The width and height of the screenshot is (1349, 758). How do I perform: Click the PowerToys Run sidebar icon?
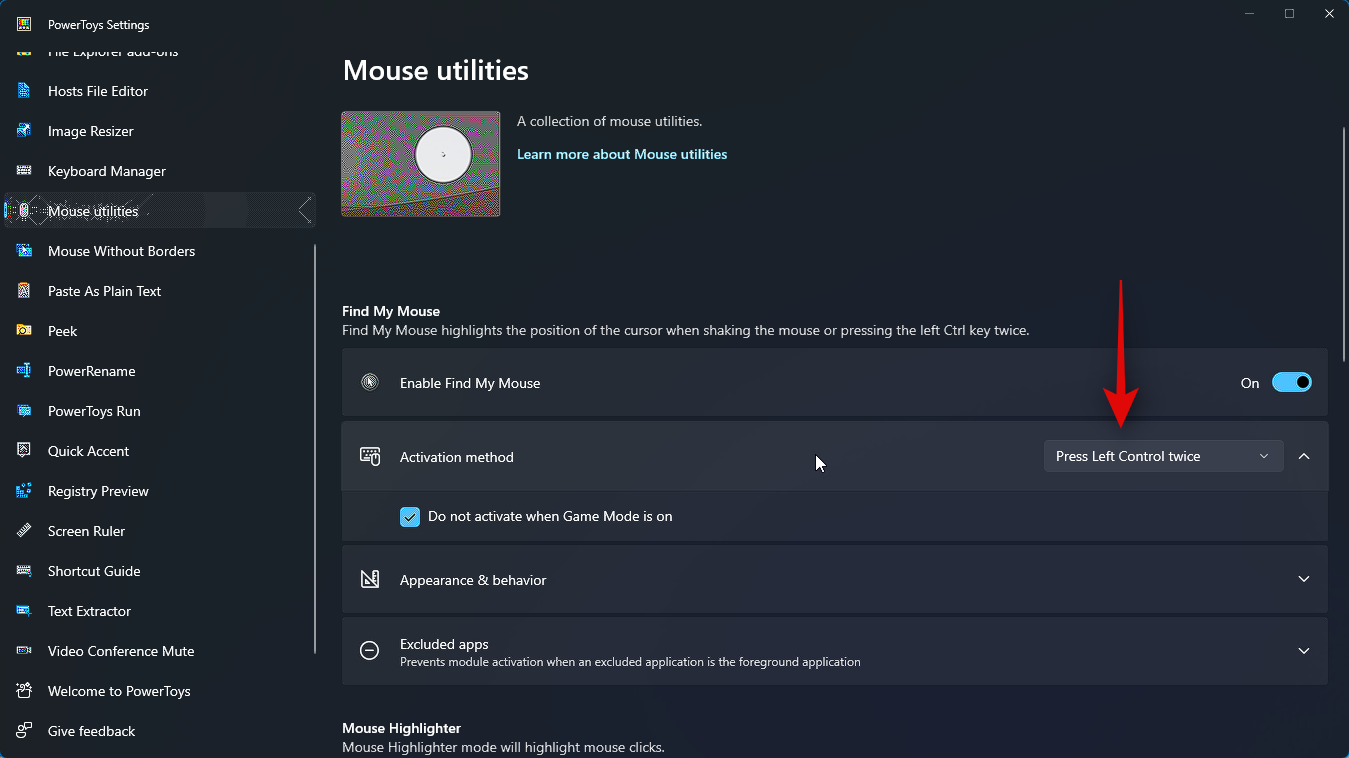click(x=24, y=411)
